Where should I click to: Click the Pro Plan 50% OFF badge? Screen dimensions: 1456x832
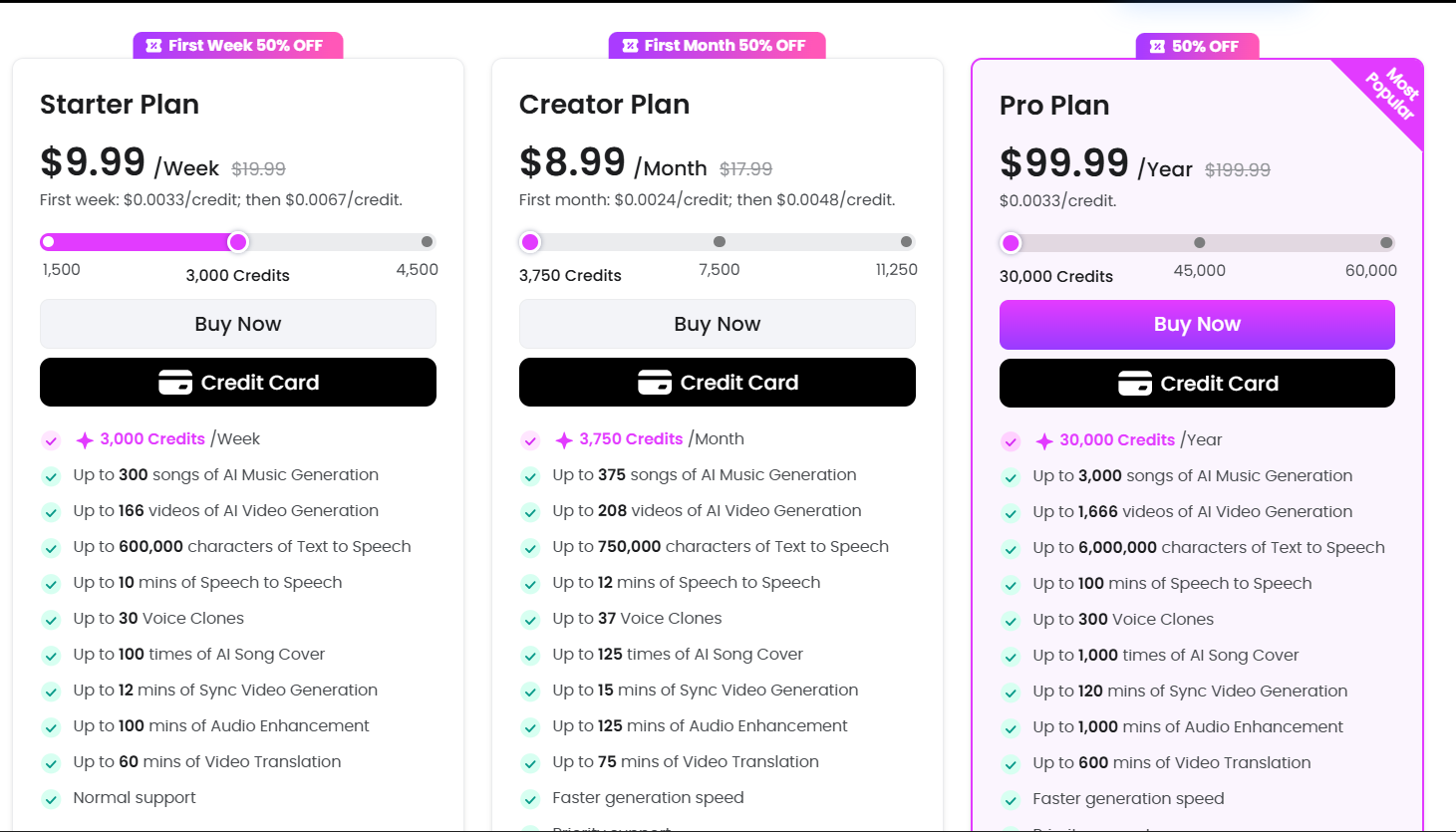coord(1197,47)
